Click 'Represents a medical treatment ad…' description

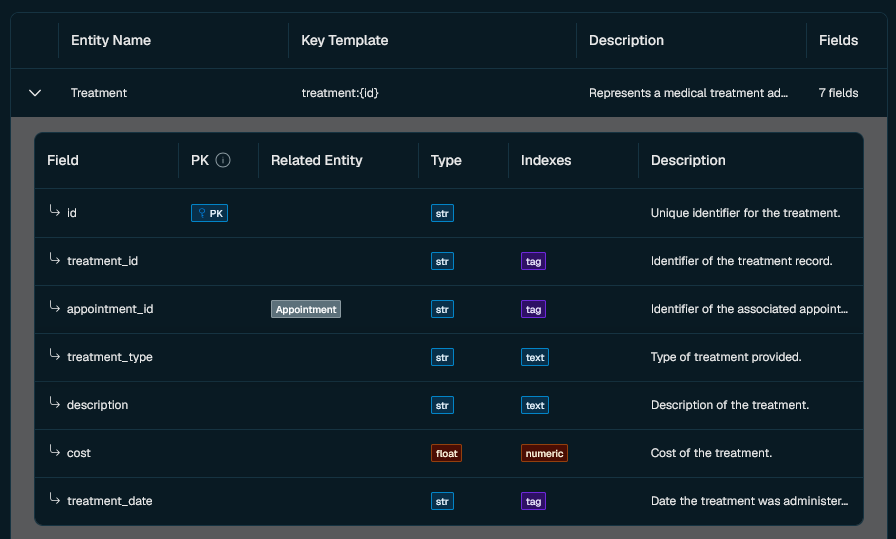tap(689, 93)
